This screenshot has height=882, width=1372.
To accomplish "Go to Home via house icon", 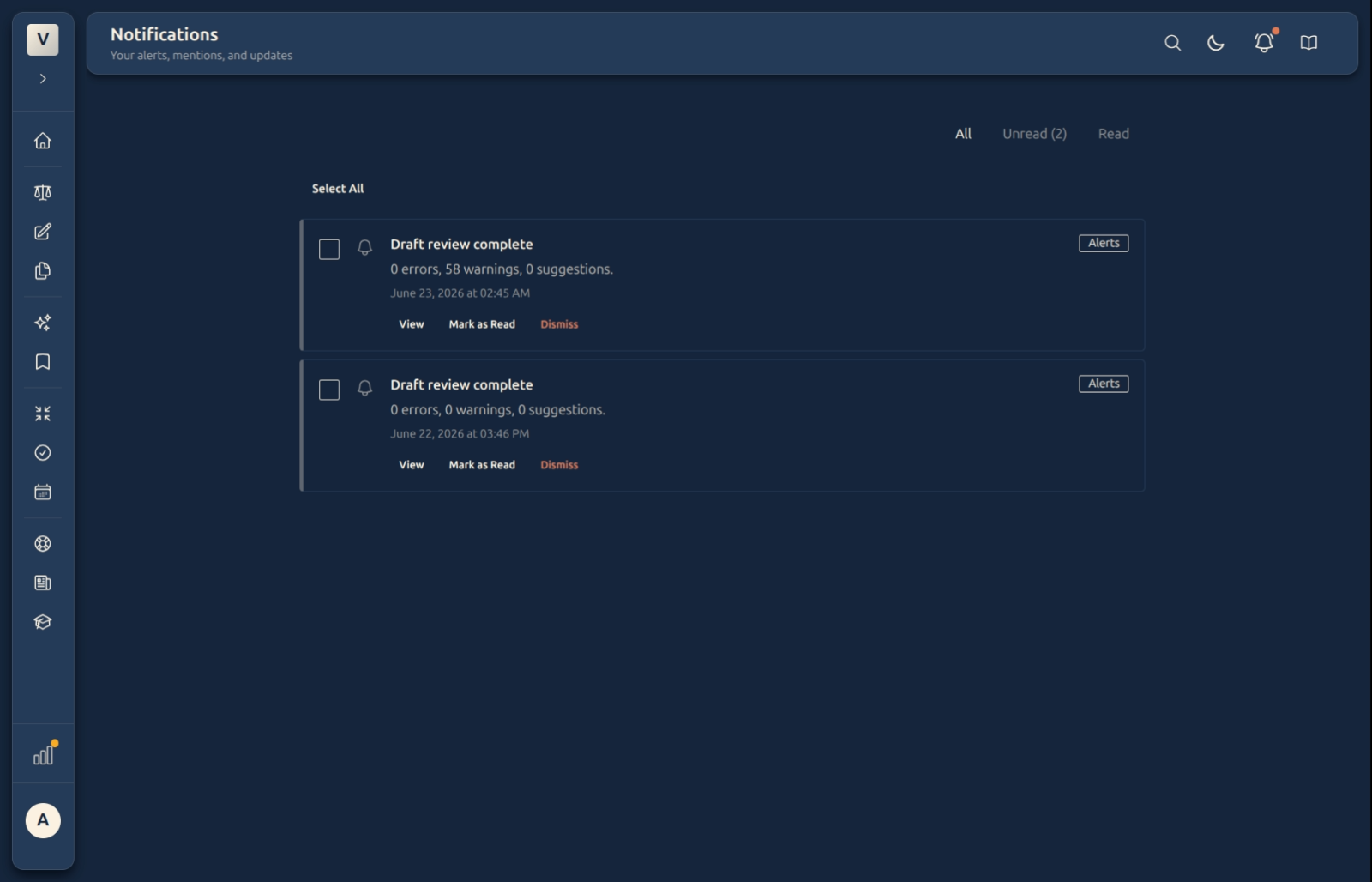I will (43, 141).
